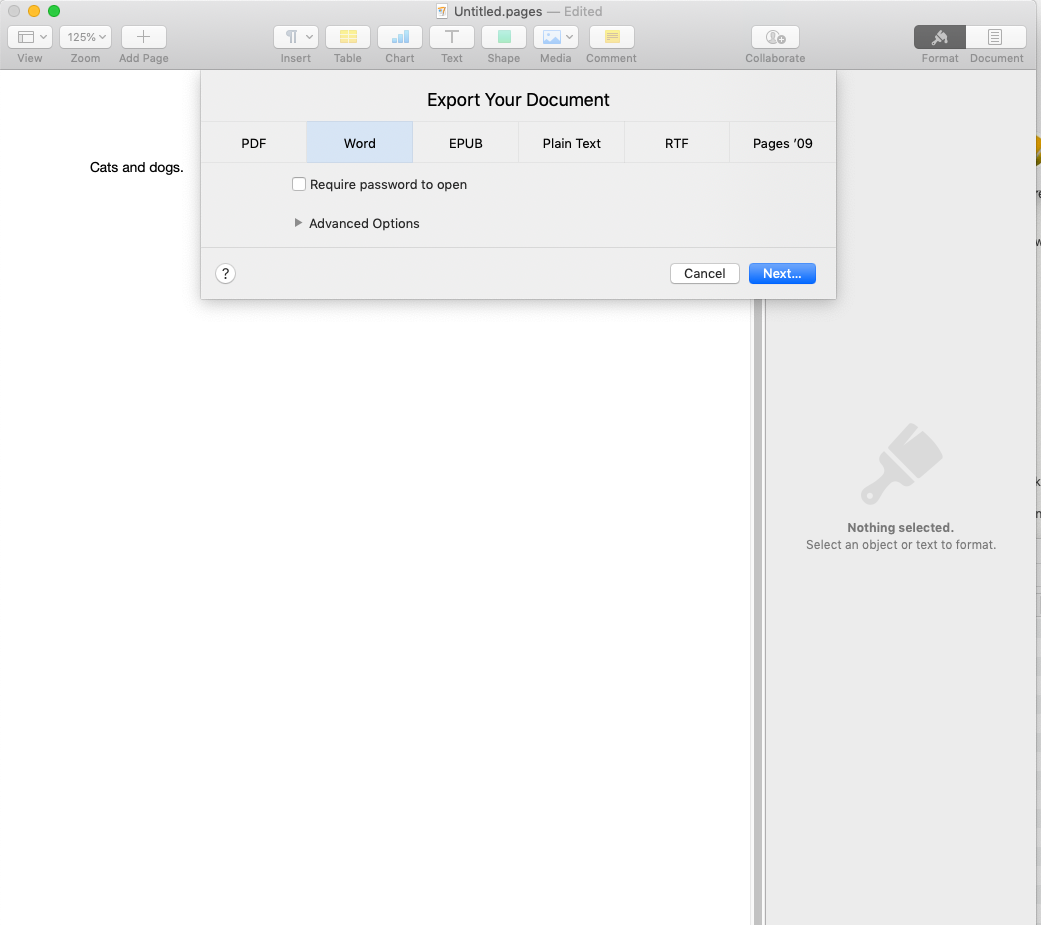Open export help question mark
Viewport: 1041px width, 925px height.
coord(225,274)
